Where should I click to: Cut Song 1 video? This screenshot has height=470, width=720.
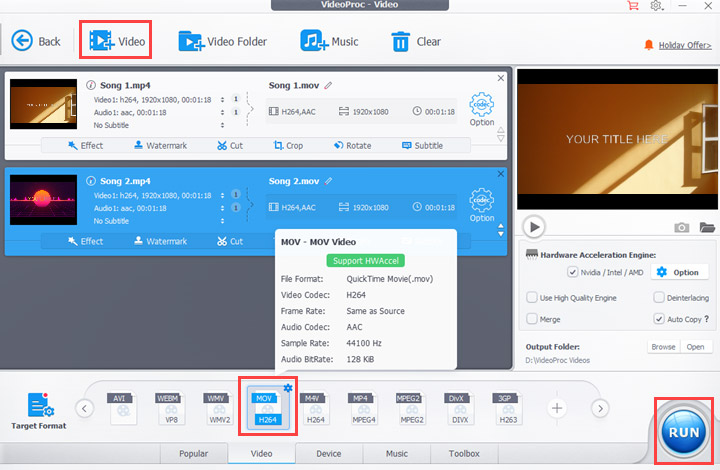point(230,145)
